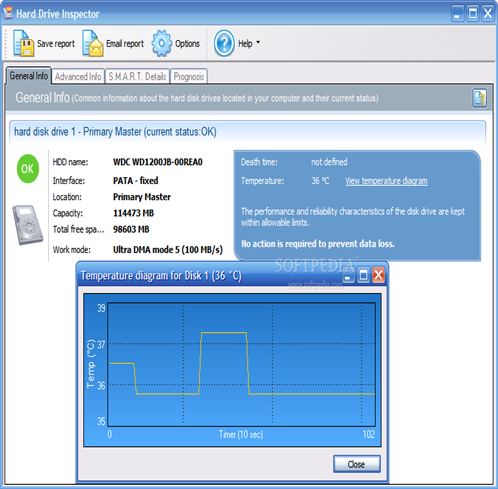Viewport: 498px width, 489px height.
Task: Minimize the Hard Drive Inspector main window
Action: (x=457, y=14)
